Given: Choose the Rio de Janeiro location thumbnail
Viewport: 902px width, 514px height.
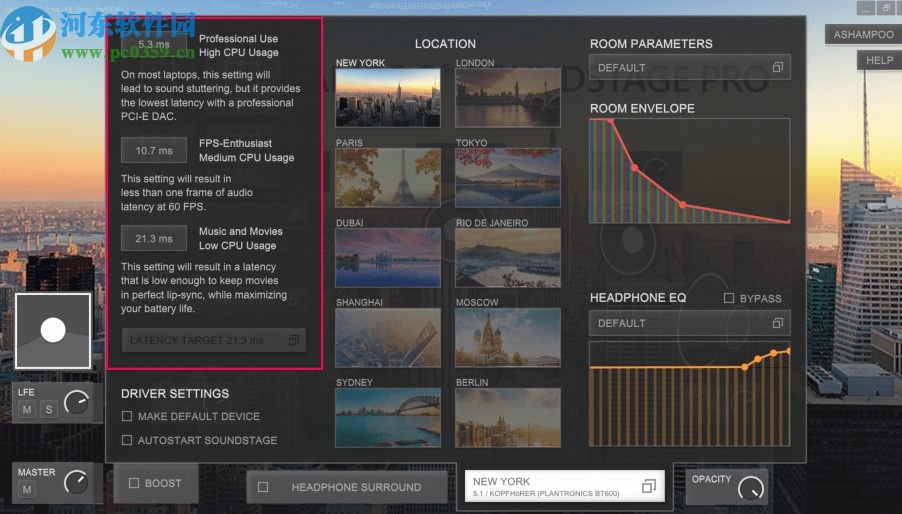Looking at the screenshot, I should [507, 258].
